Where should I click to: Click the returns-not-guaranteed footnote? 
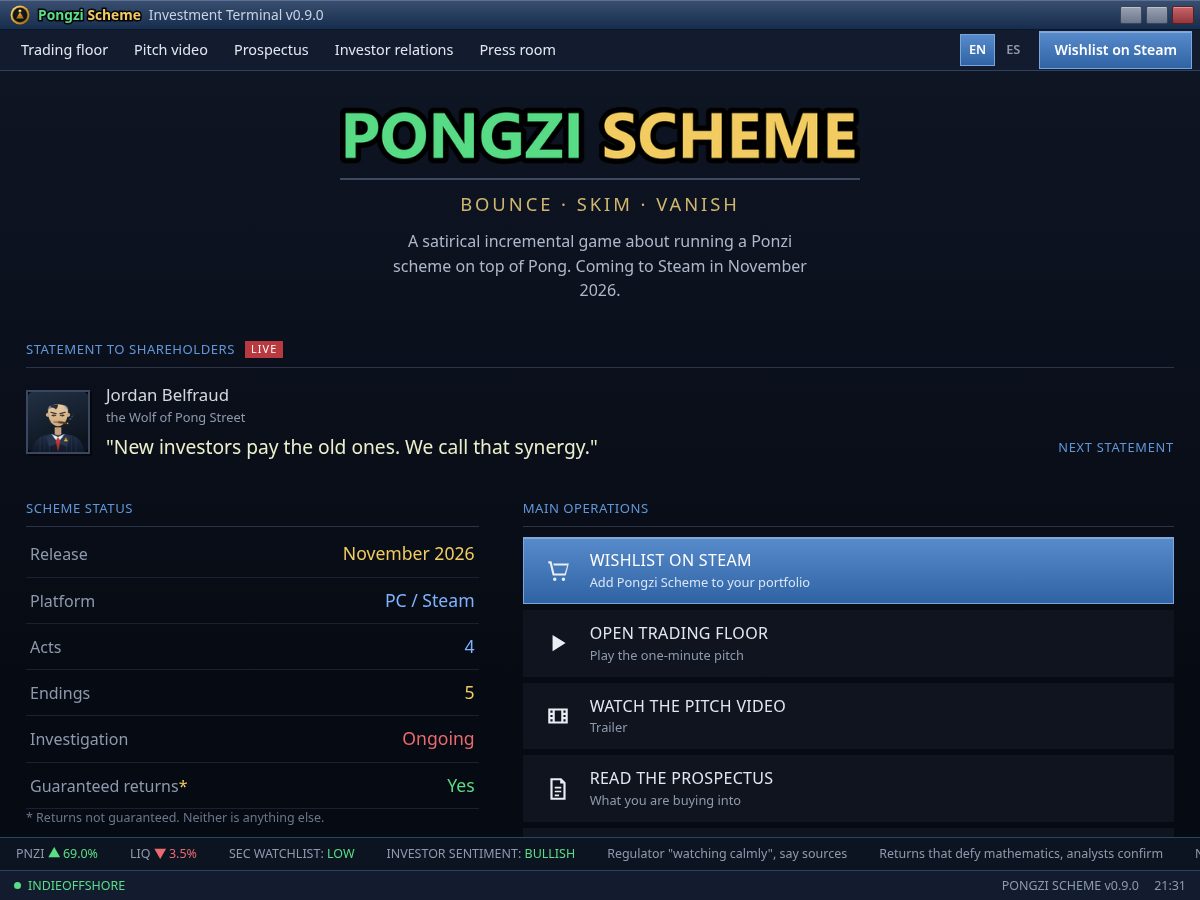pos(175,818)
